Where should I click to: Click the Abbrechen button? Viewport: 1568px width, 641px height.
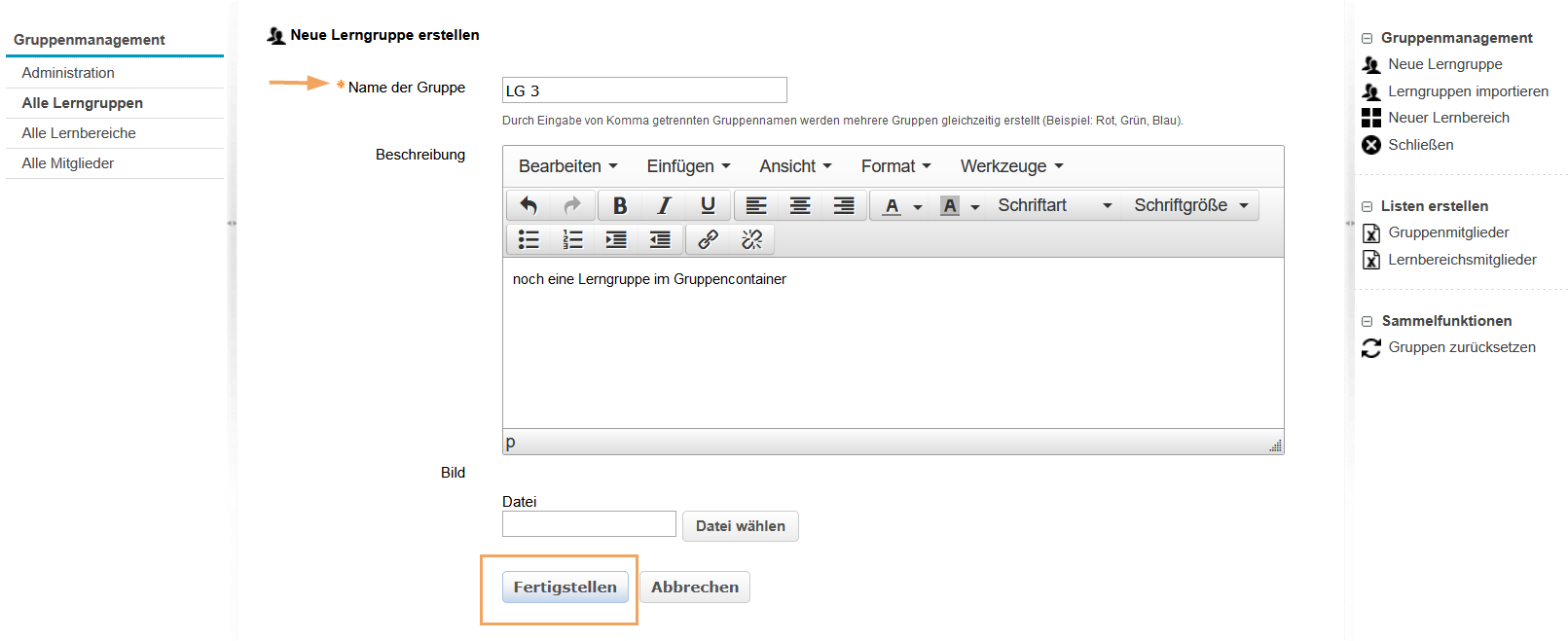point(695,587)
